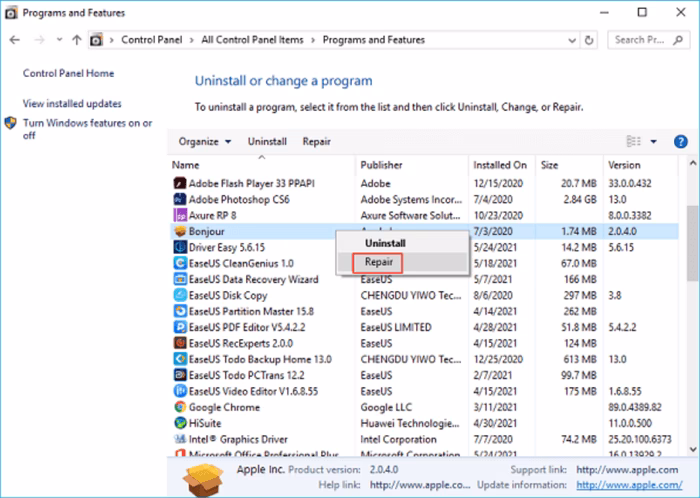Click the Adobe Photoshop CS6 icon
The height and width of the screenshot is (498, 700).
(x=180, y=199)
